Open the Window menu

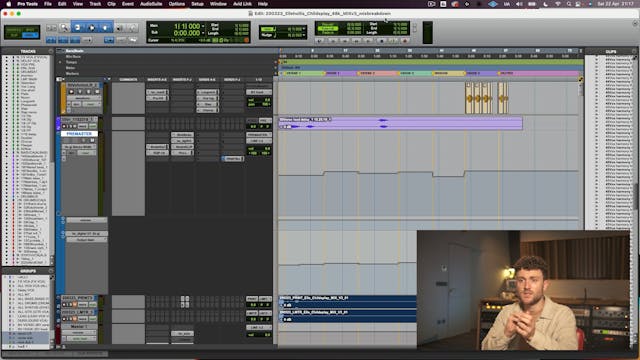218,4
